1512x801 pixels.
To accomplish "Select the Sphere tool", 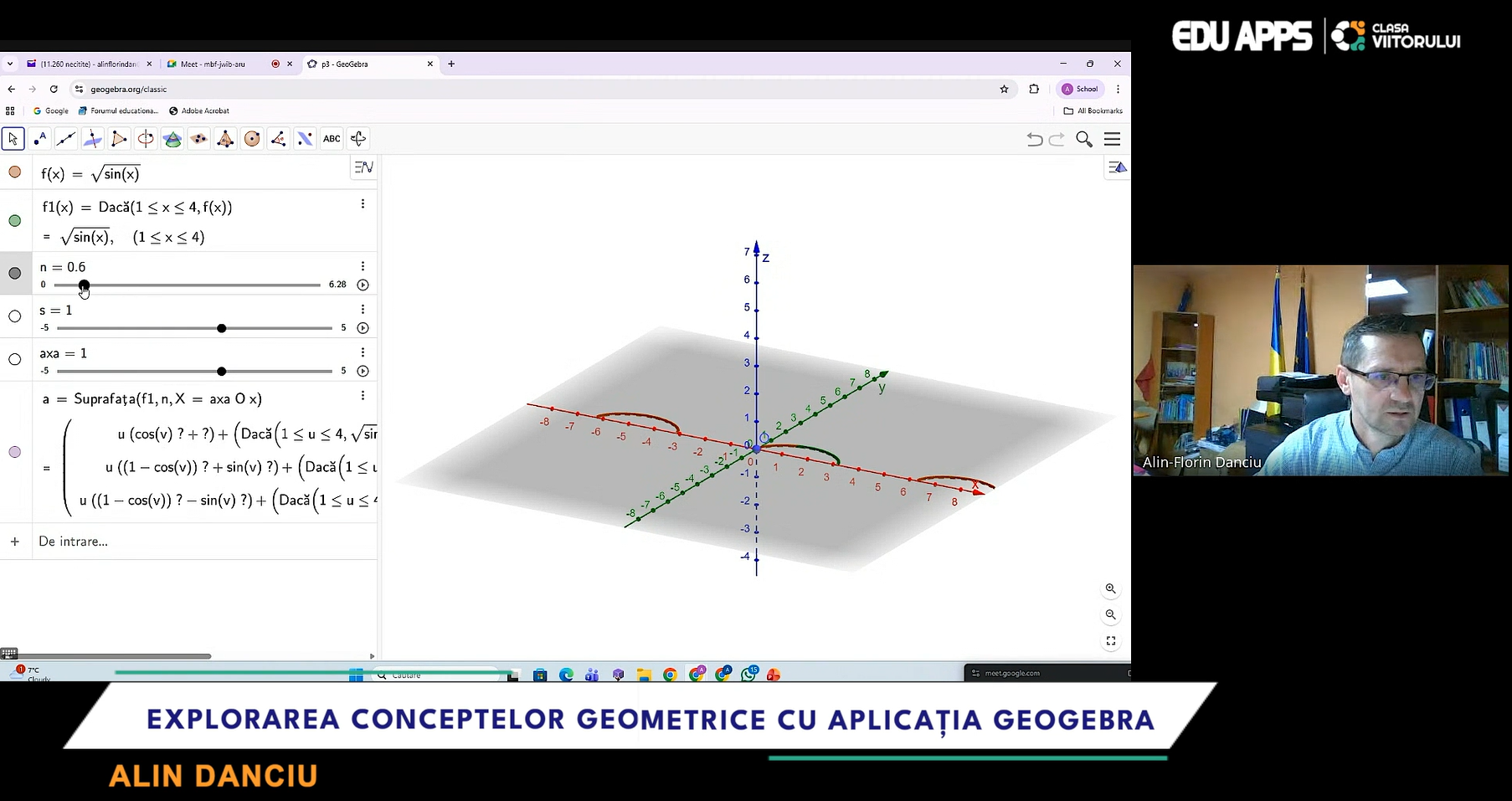I will pyautogui.click(x=252, y=139).
